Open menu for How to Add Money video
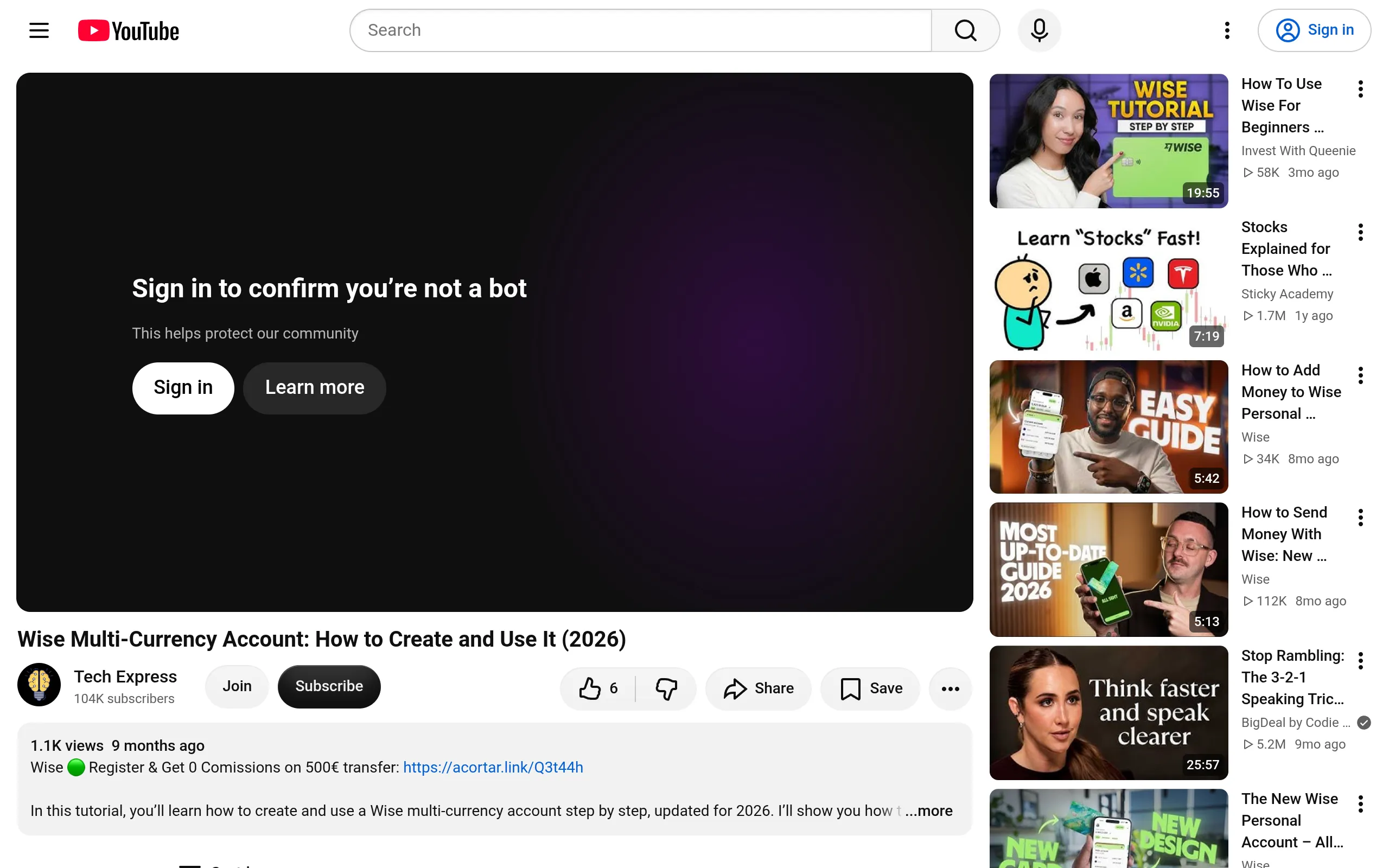Viewport: 1389px width, 868px height. point(1360,375)
